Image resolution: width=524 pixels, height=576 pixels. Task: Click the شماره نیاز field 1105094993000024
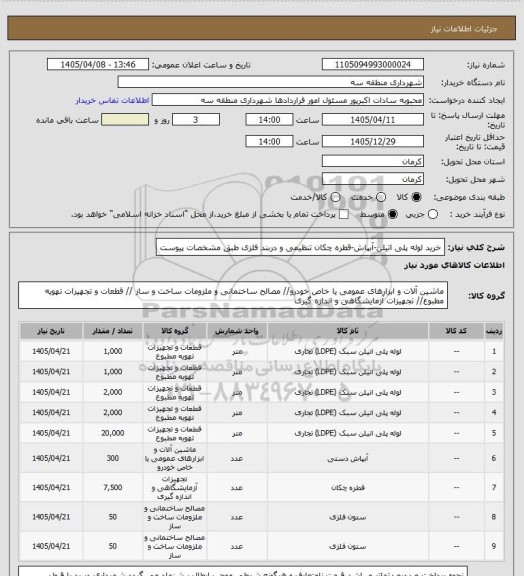point(373,65)
